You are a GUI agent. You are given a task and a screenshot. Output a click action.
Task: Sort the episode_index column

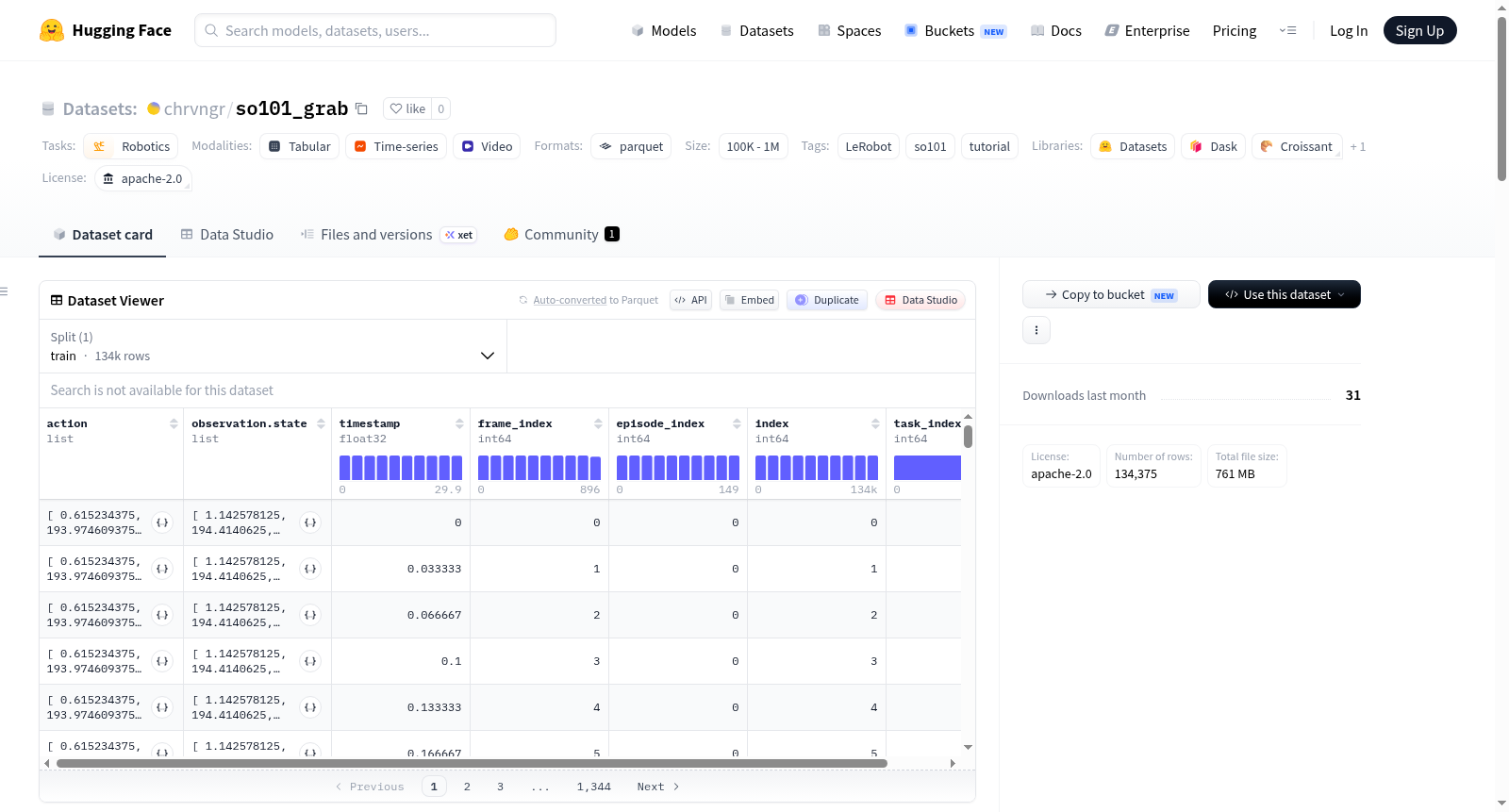point(737,423)
